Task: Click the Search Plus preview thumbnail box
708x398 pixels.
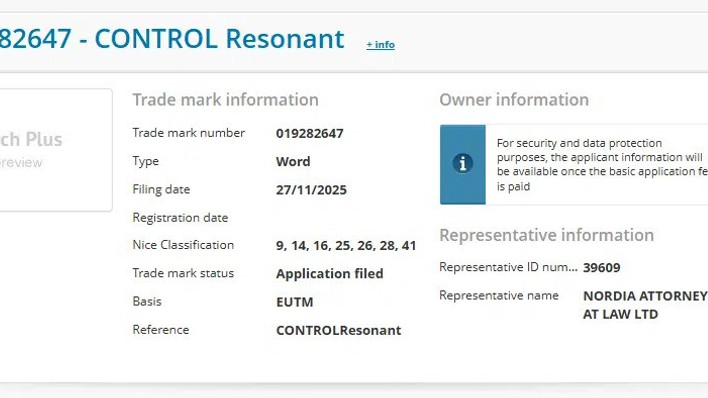Action: click(56, 150)
